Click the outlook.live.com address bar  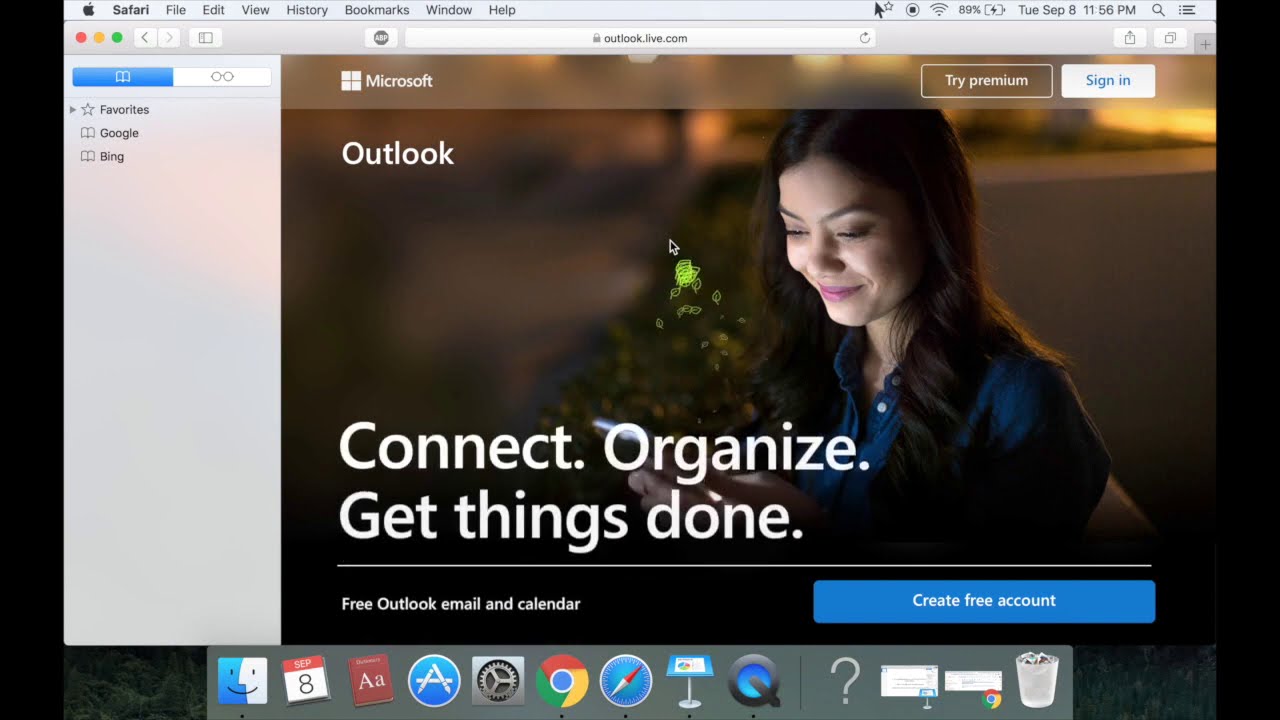(640, 38)
